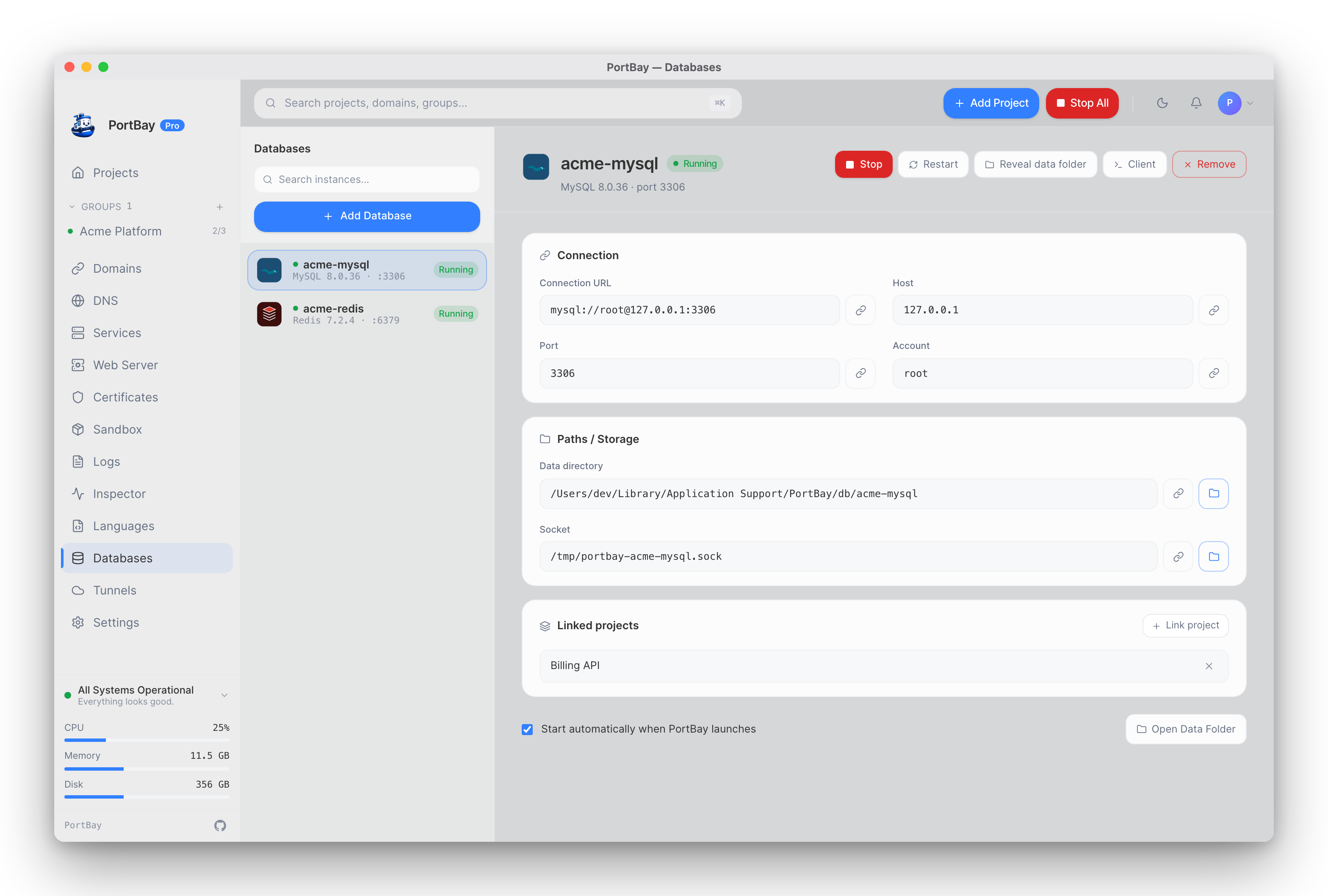Focus the Search instances field
Image resolution: width=1328 pixels, height=896 pixels.
click(x=367, y=180)
